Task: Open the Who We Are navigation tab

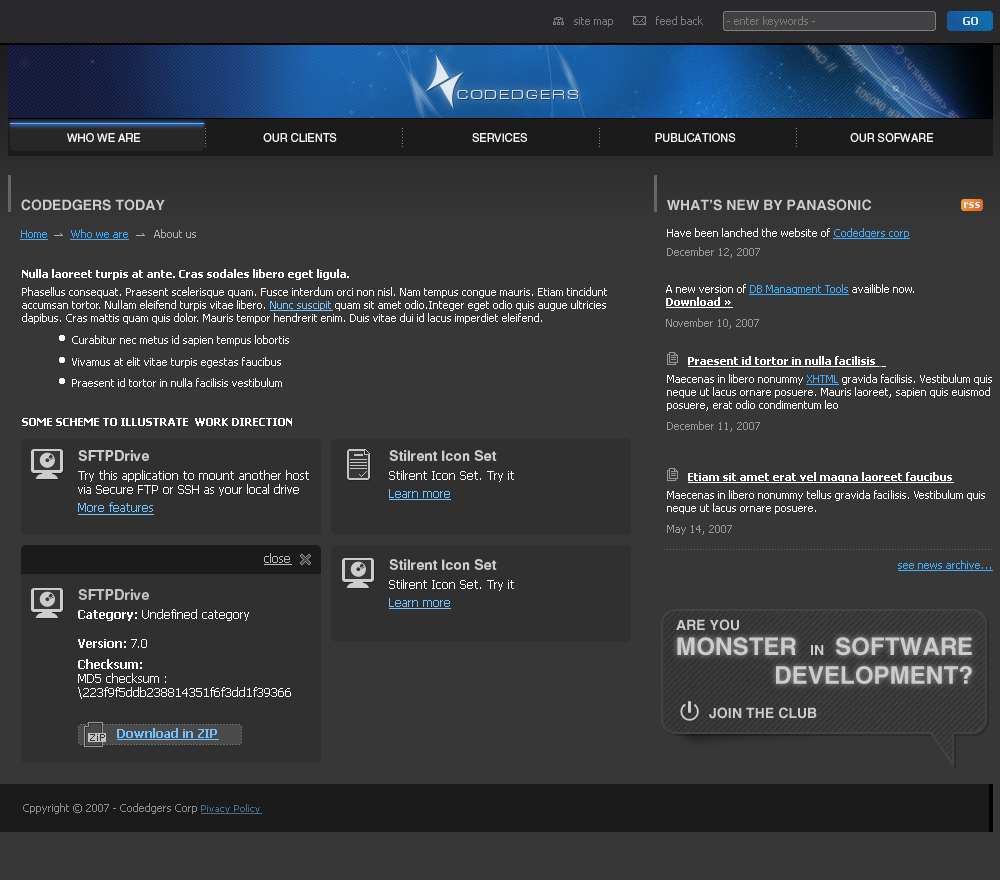Action: click(104, 138)
